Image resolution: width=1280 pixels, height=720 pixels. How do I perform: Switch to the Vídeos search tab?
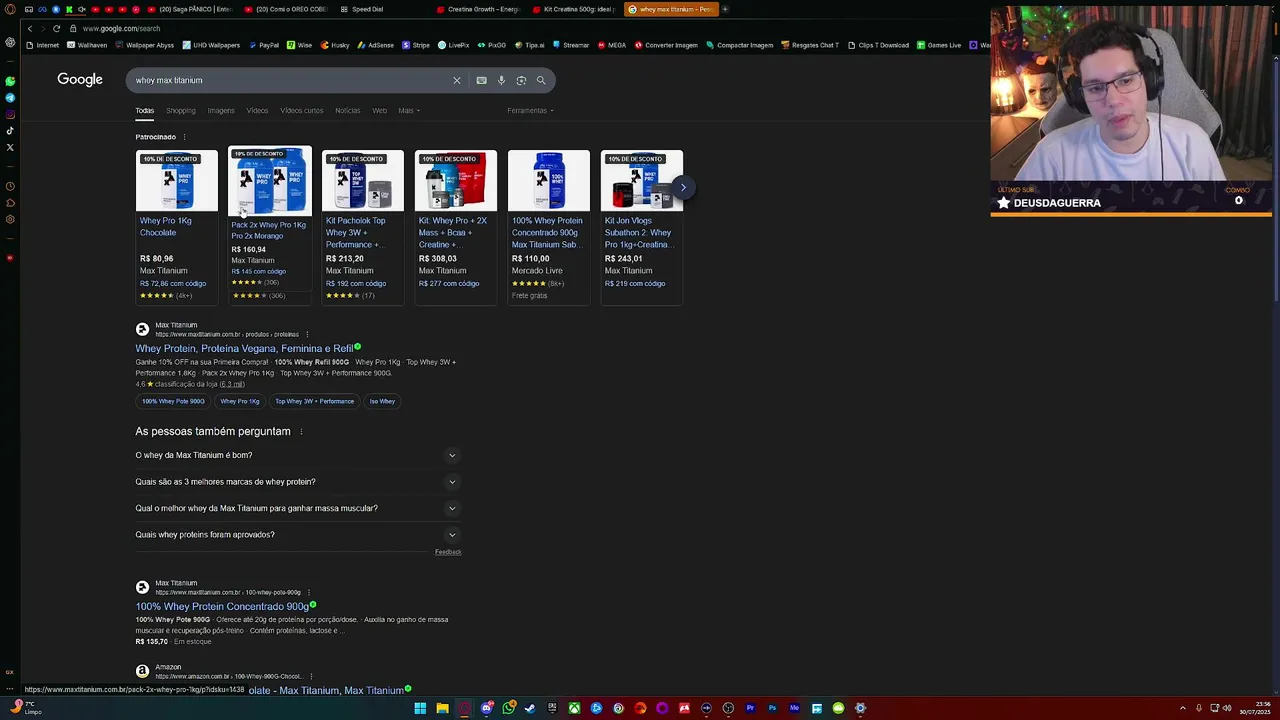[x=257, y=110]
